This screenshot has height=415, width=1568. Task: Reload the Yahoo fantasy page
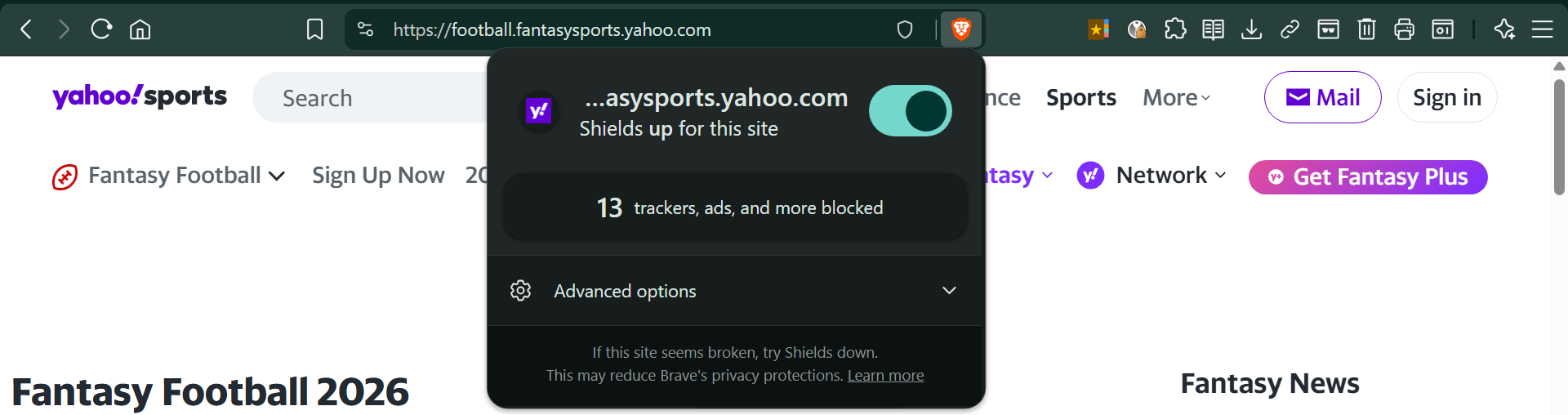[101, 29]
